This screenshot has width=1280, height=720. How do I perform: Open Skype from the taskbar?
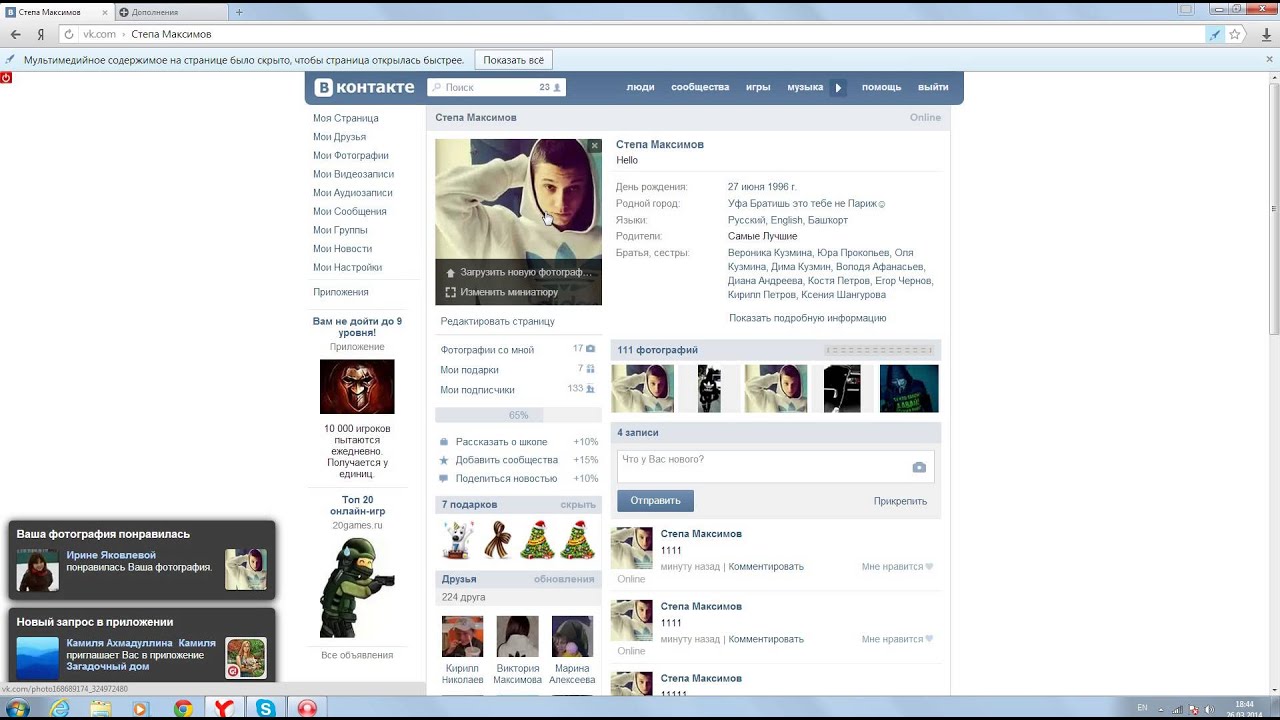(x=265, y=708)
